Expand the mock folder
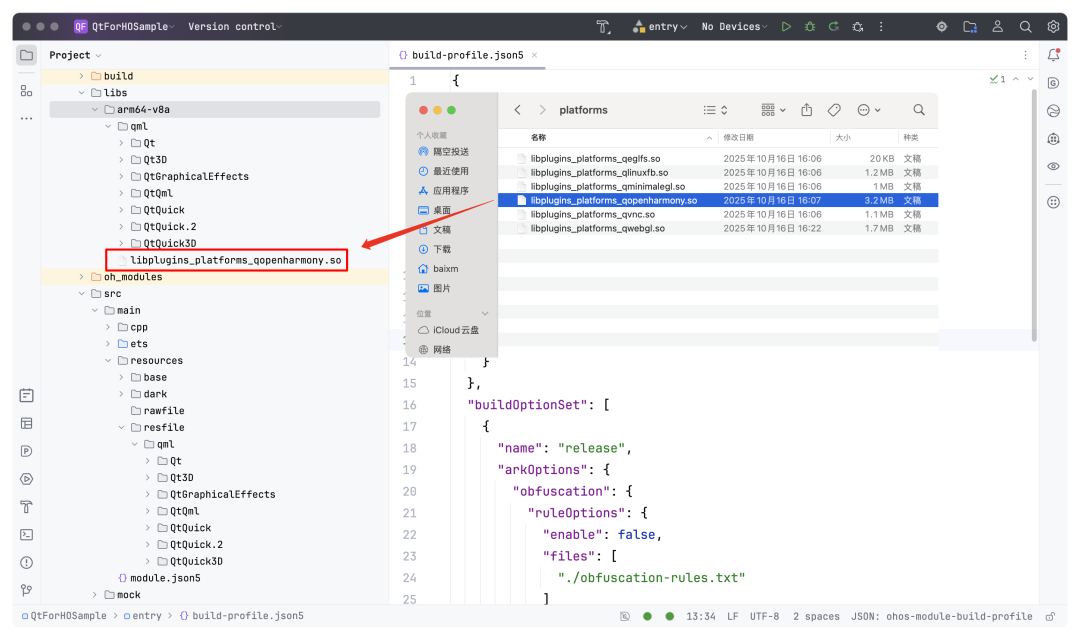Image resolution: width=1080 pixels, height=640 pixels. pos(94,595)
